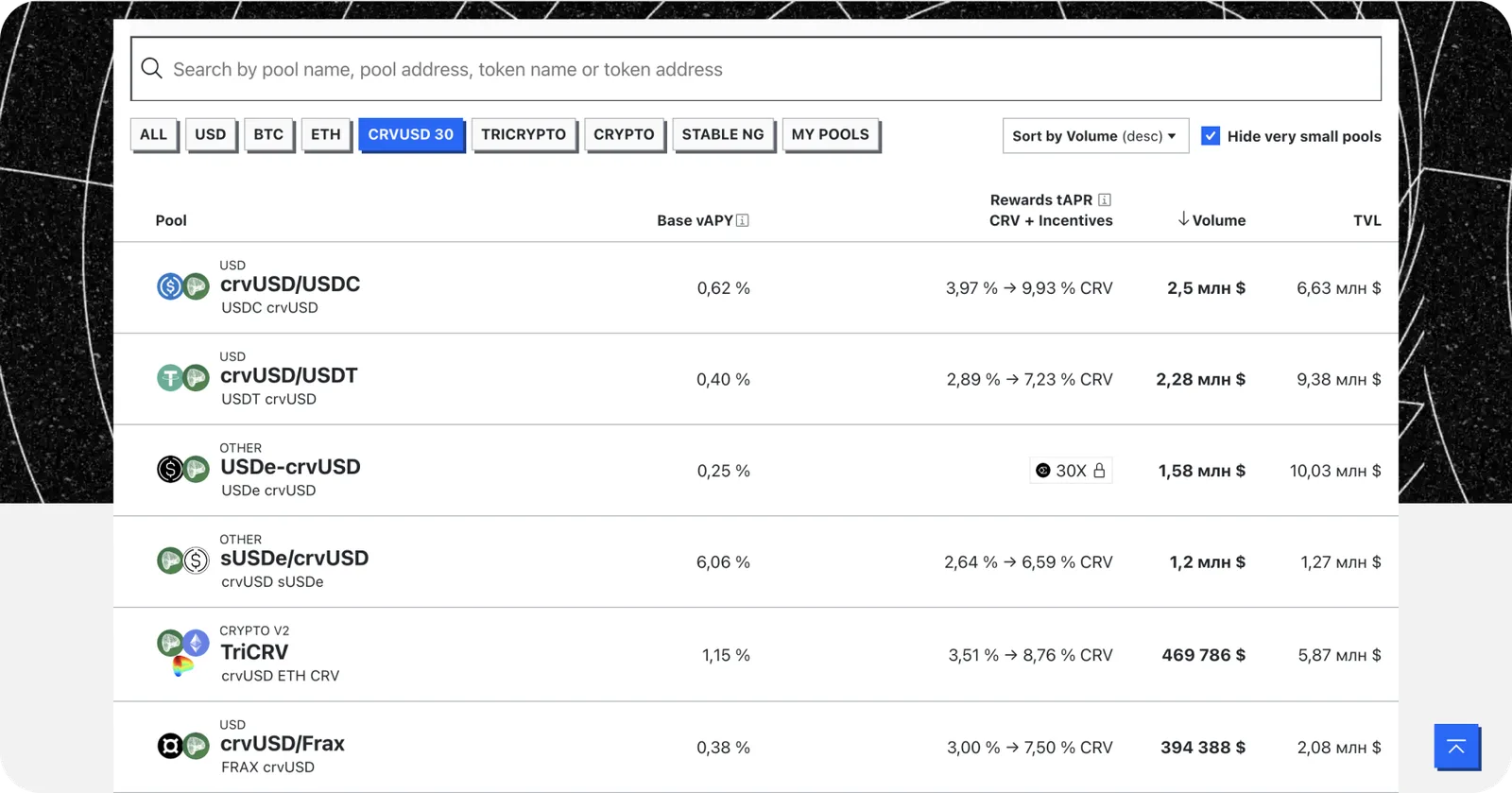The width and height of the screenshot is (1512, 793).
Task: Select the STABLE NG filter tab
Action: click(723, 134)
